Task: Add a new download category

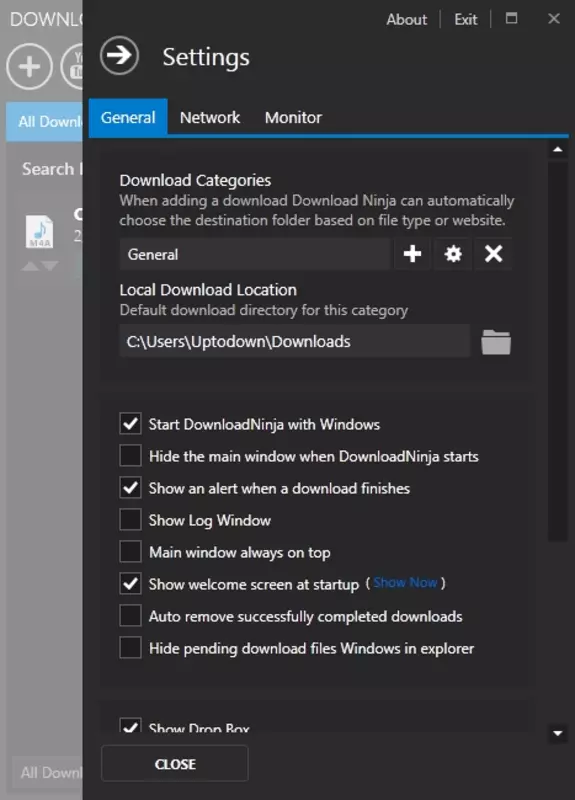Action: (412, 254)
